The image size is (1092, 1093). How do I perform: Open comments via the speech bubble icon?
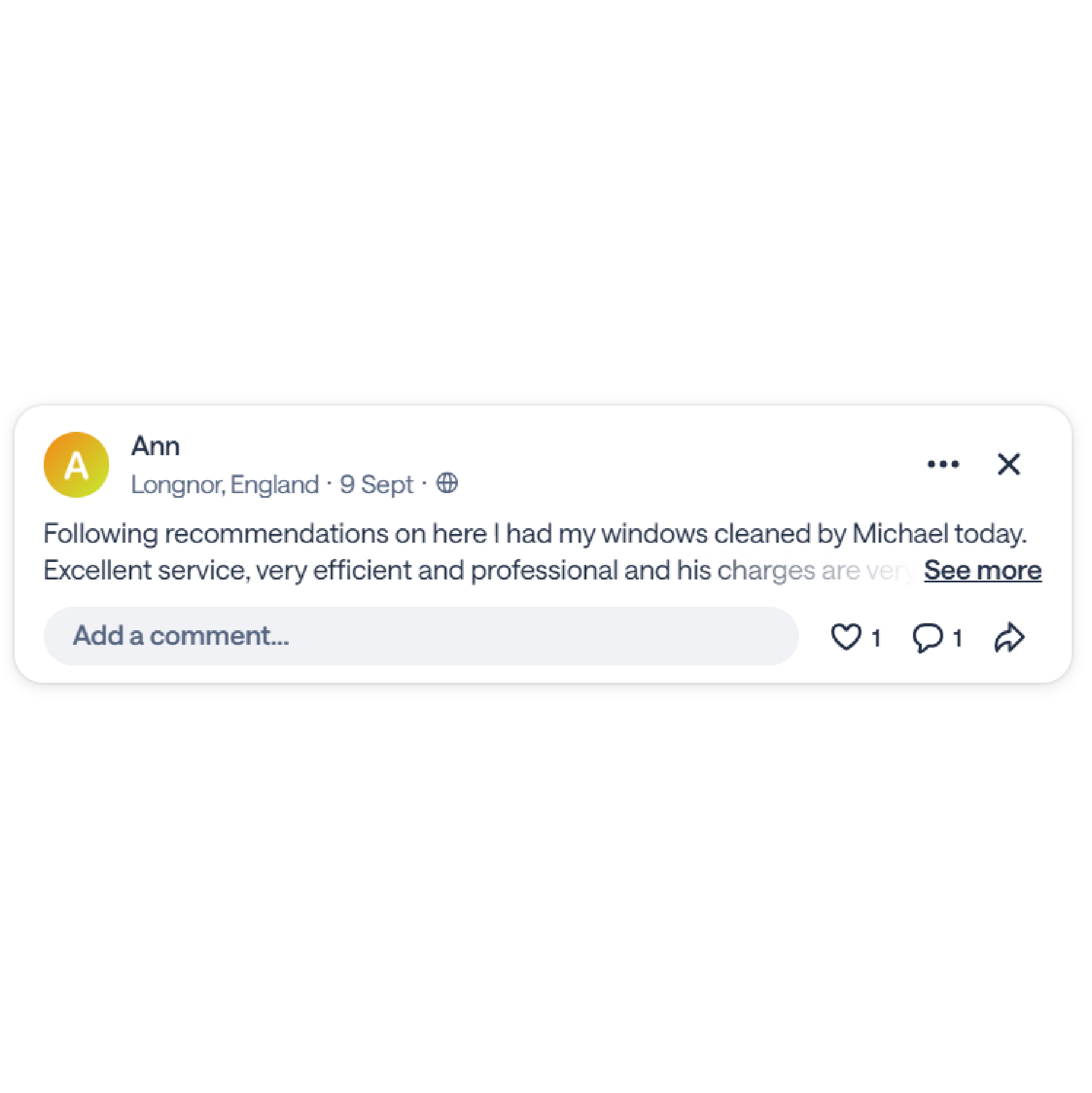(928, 637)
